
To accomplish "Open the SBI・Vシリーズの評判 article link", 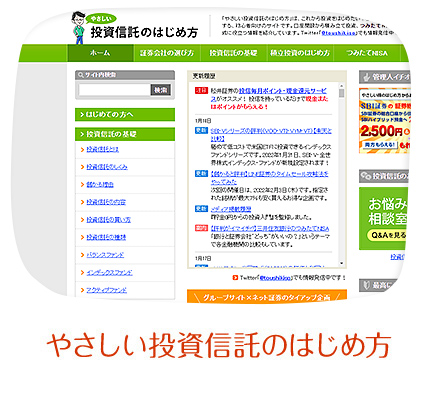I will [x=271, y=135].
